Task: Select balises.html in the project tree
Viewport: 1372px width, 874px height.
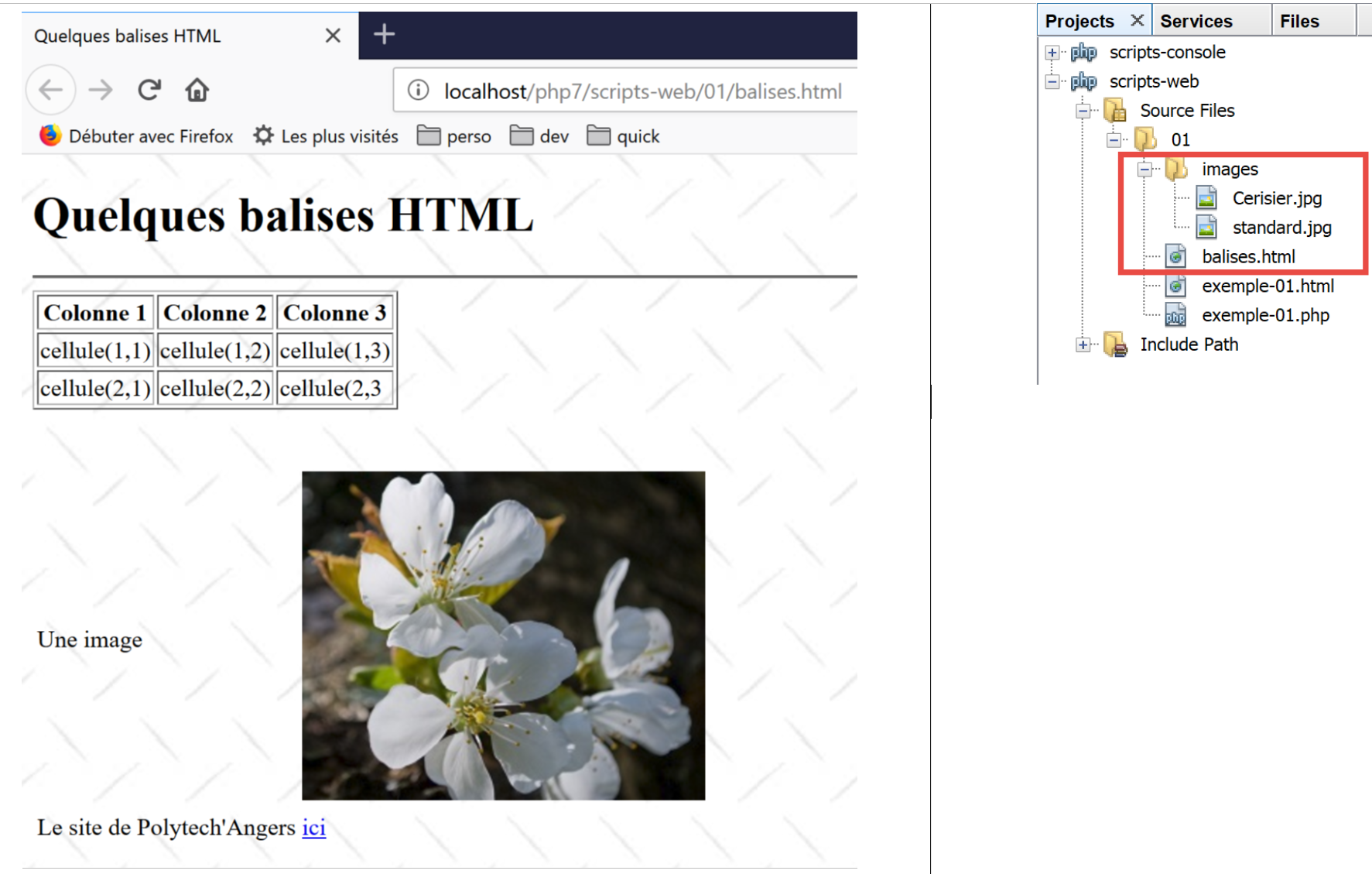Action: pos(1247,257)
